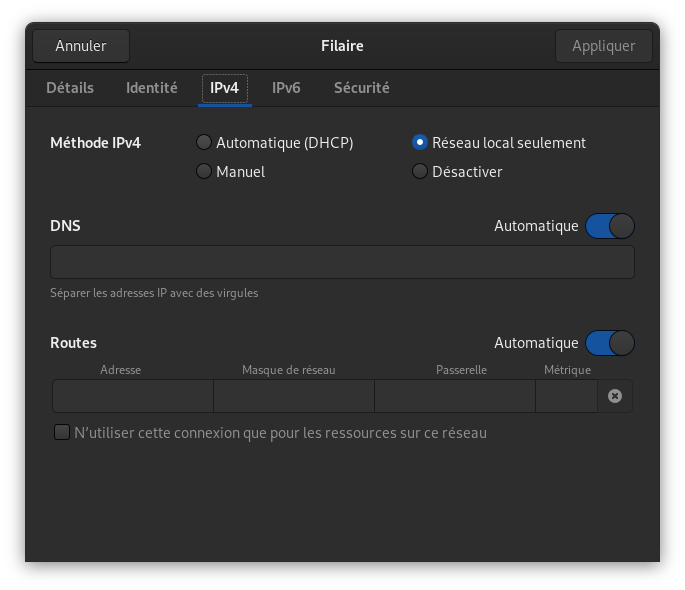Switch to the IPv6 tab
Screen dimensions: 685x590
(x=286, y=88)
